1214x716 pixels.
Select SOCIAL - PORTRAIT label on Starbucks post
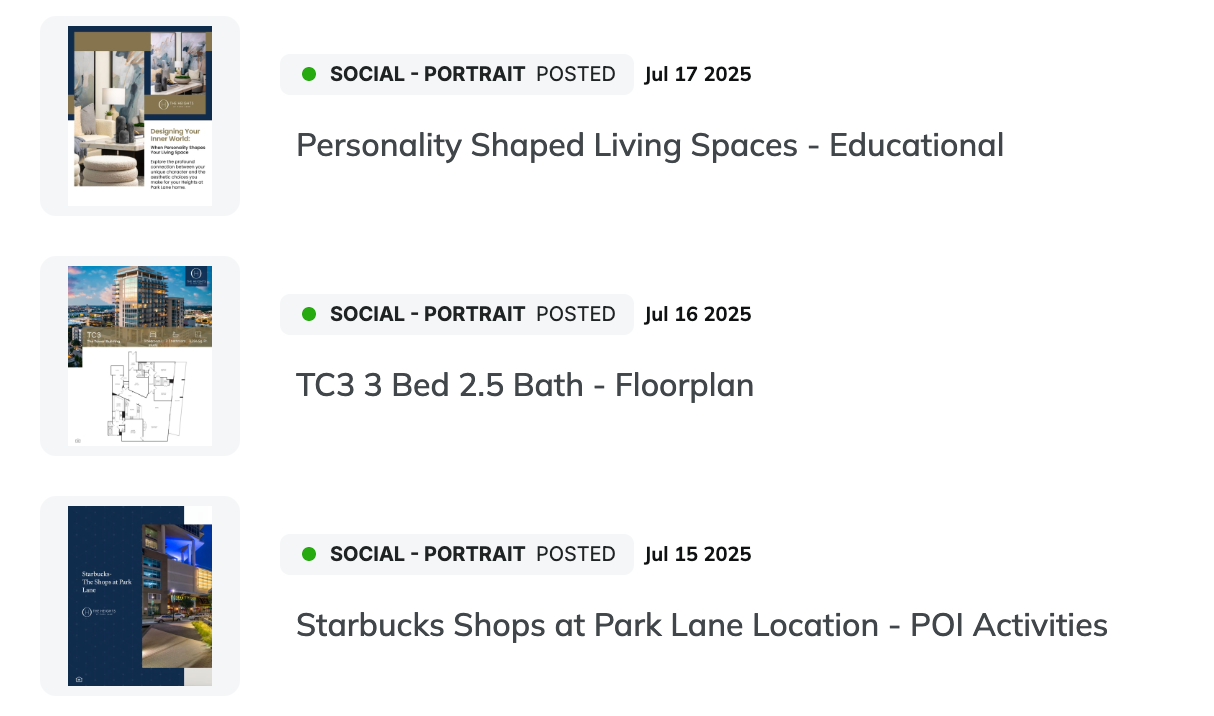(x=427, y=554)
